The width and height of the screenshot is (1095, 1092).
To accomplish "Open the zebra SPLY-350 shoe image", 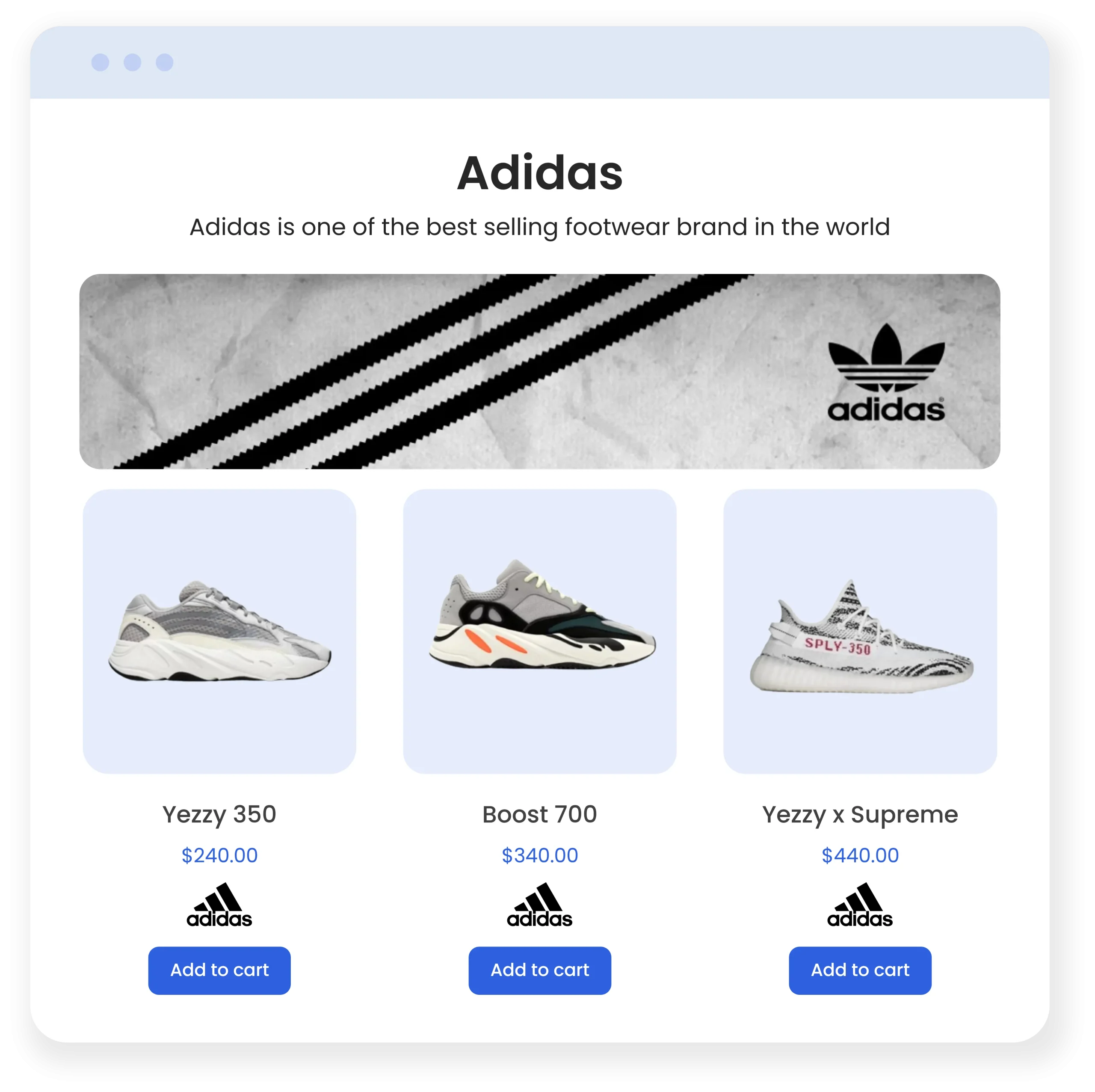I will coord(860,631).
